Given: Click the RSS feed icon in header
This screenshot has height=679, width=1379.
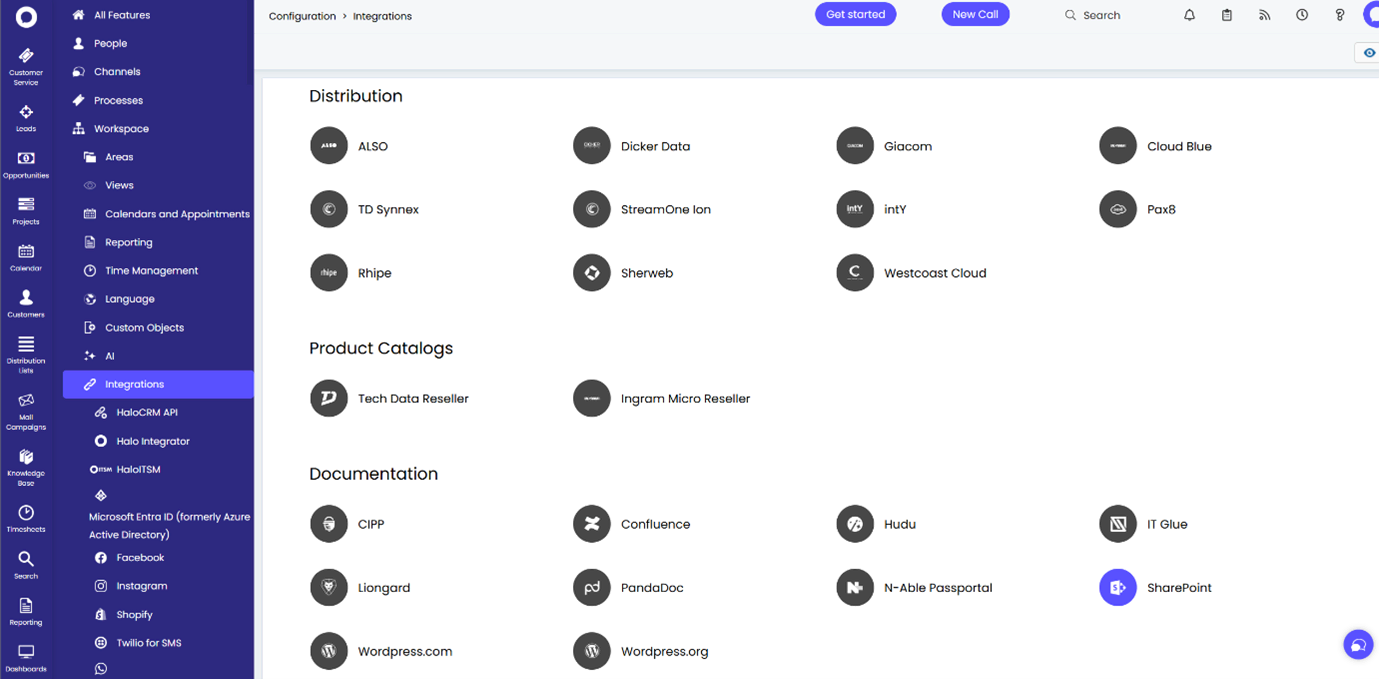Looking at the screenshot, I should [1265, 15].
